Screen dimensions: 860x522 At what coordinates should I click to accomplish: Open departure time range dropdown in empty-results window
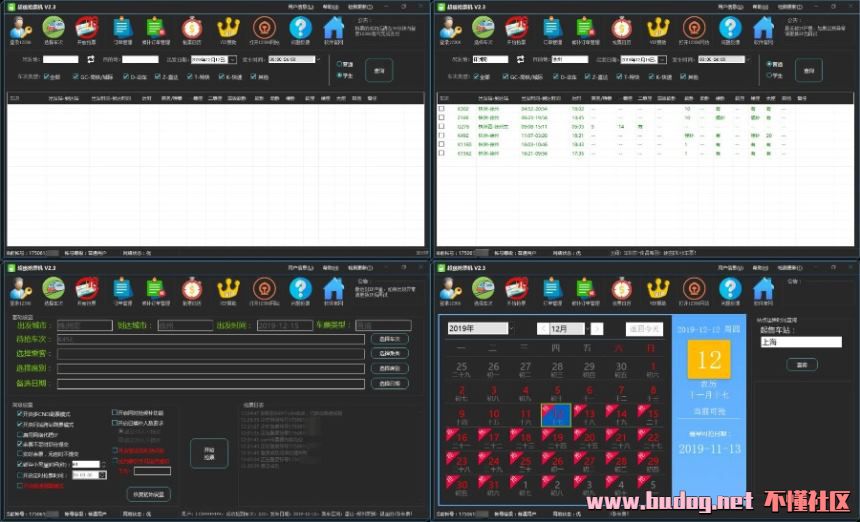318,59
